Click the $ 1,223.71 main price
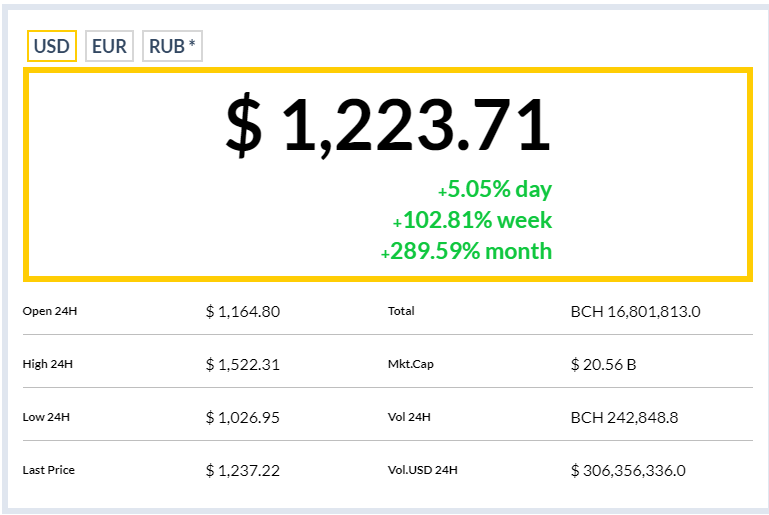This screenshot has height=515, width=769. pos(388,125)
